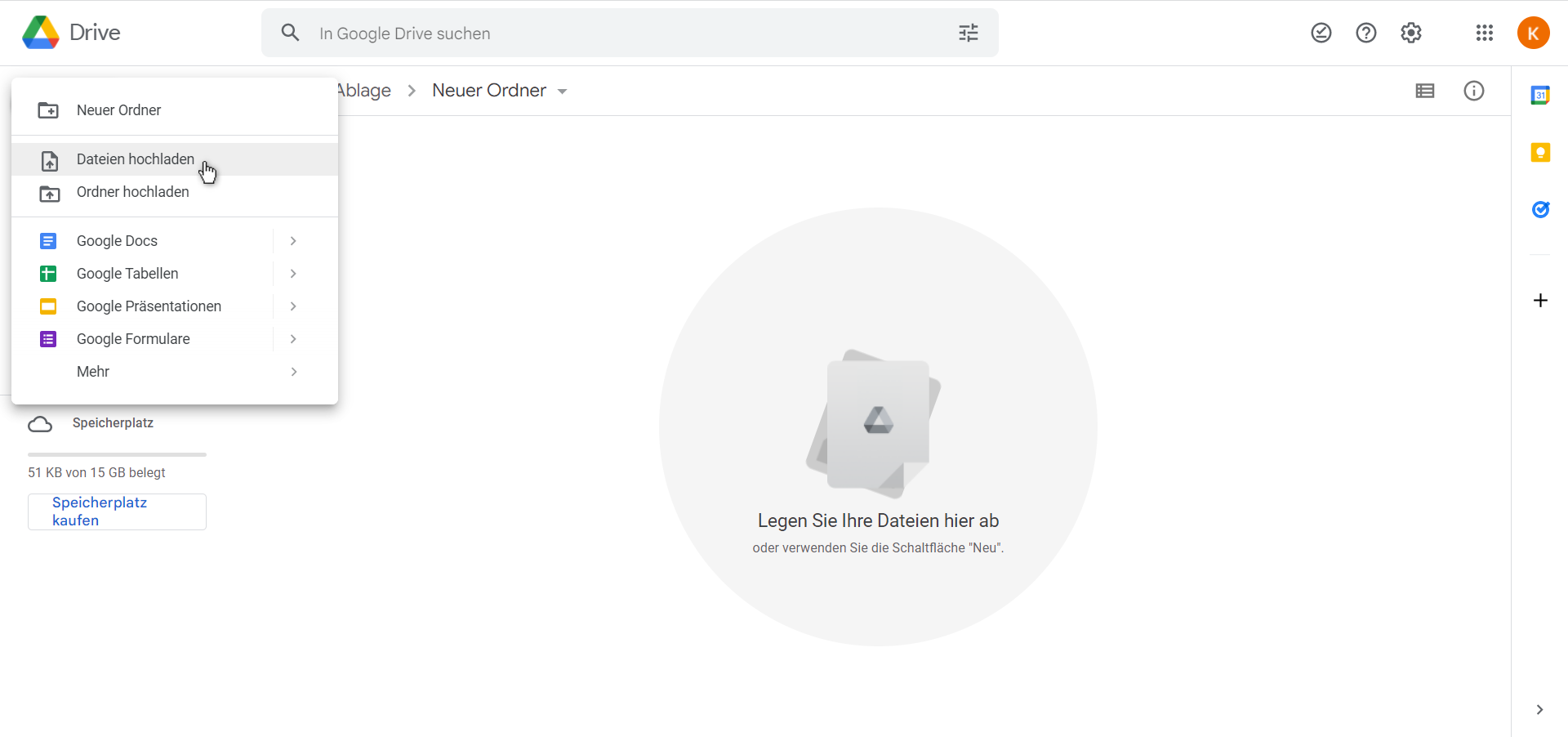Open the Settings gear icon

pyautogui.click(x=1411, y=33)
